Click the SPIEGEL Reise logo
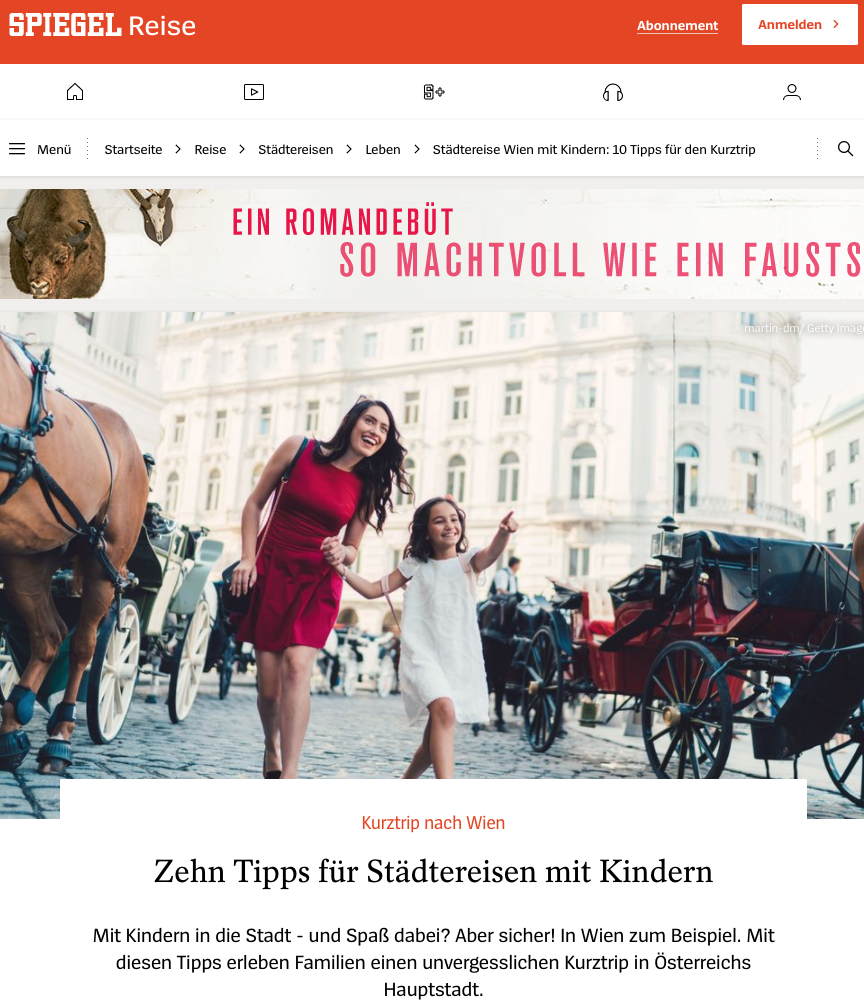This screenshot has width=864, height=1008. [x=102, y=26]
